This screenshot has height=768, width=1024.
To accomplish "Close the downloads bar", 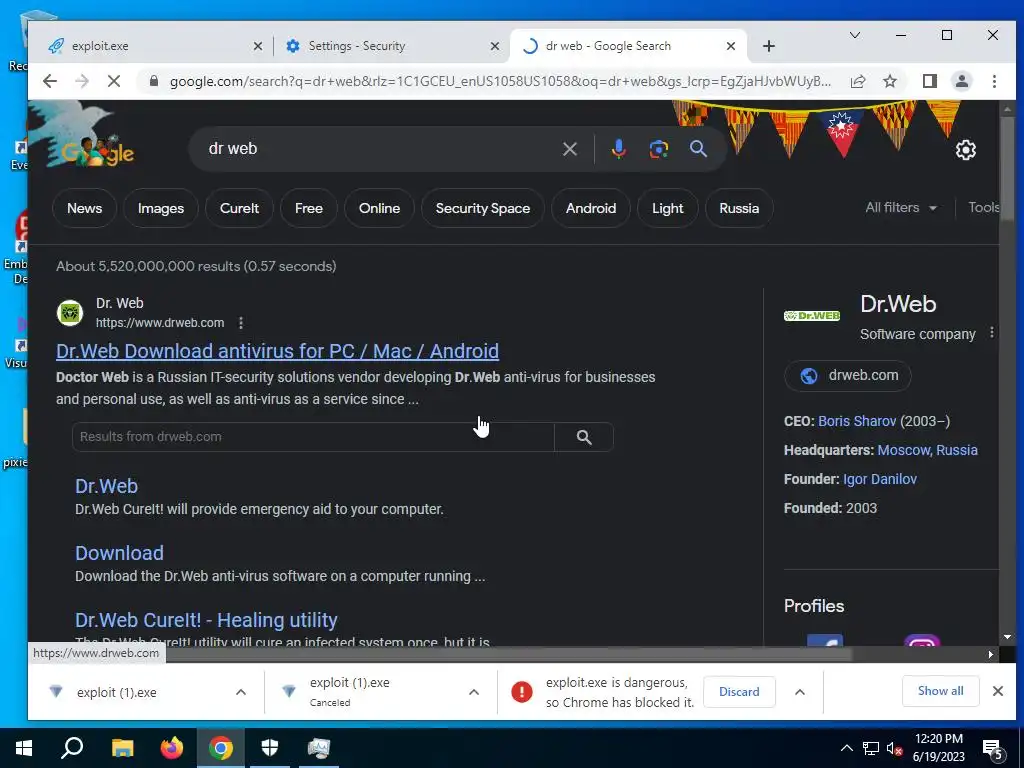I will (997, 691).
